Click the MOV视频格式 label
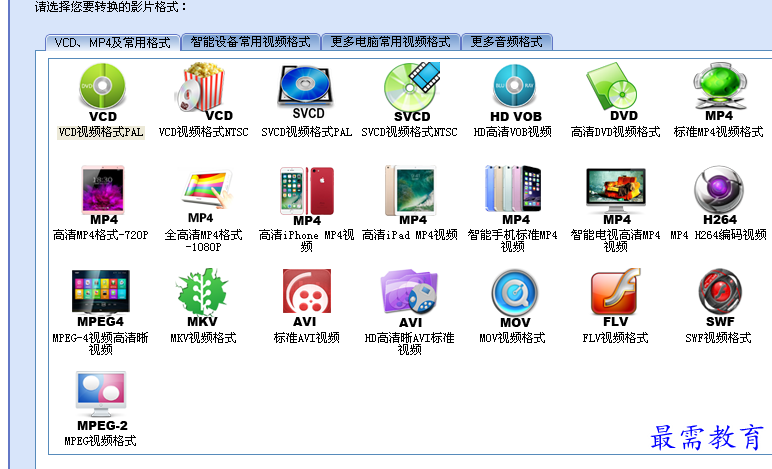The image size is (772, 469). pyautogui.click(x=512, y=338)
